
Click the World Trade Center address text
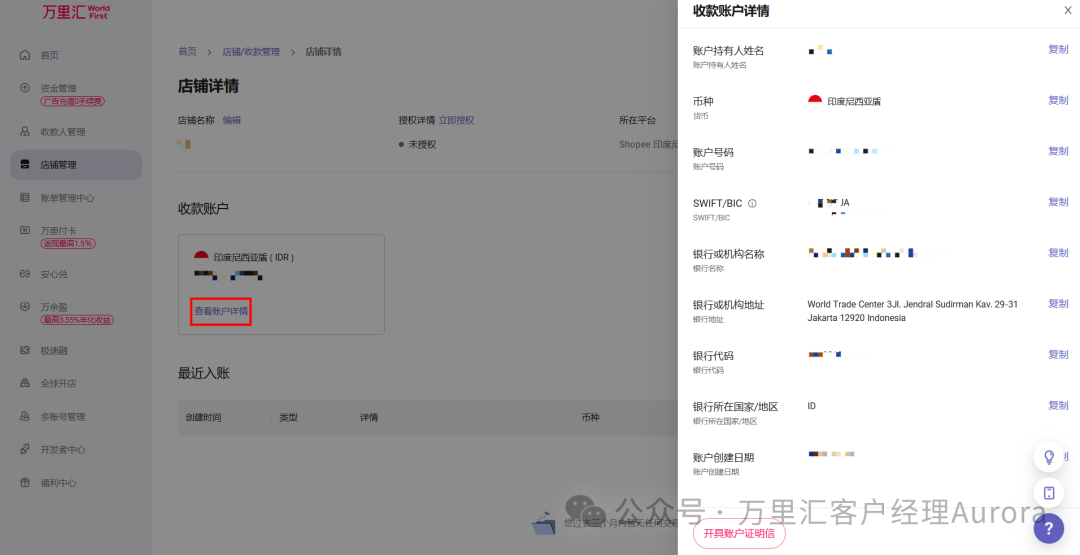pos(912,311)
